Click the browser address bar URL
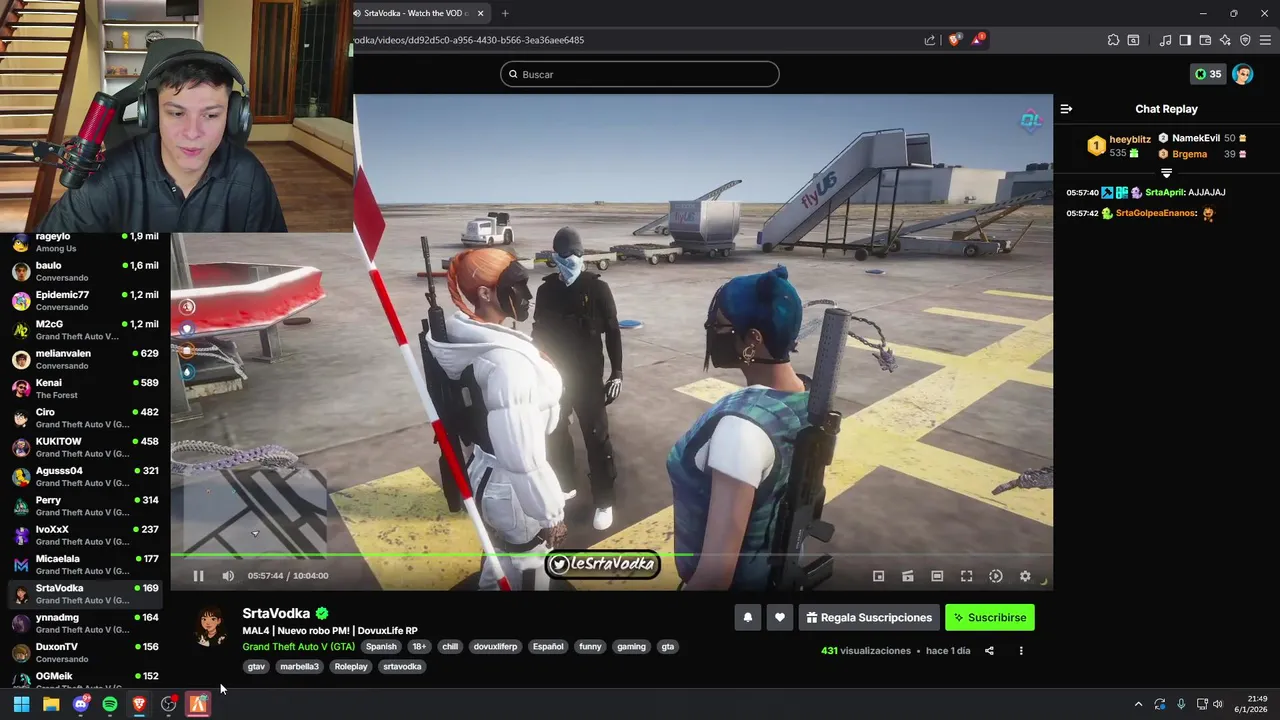The image size is (1280, 720). tap(470, 40)
